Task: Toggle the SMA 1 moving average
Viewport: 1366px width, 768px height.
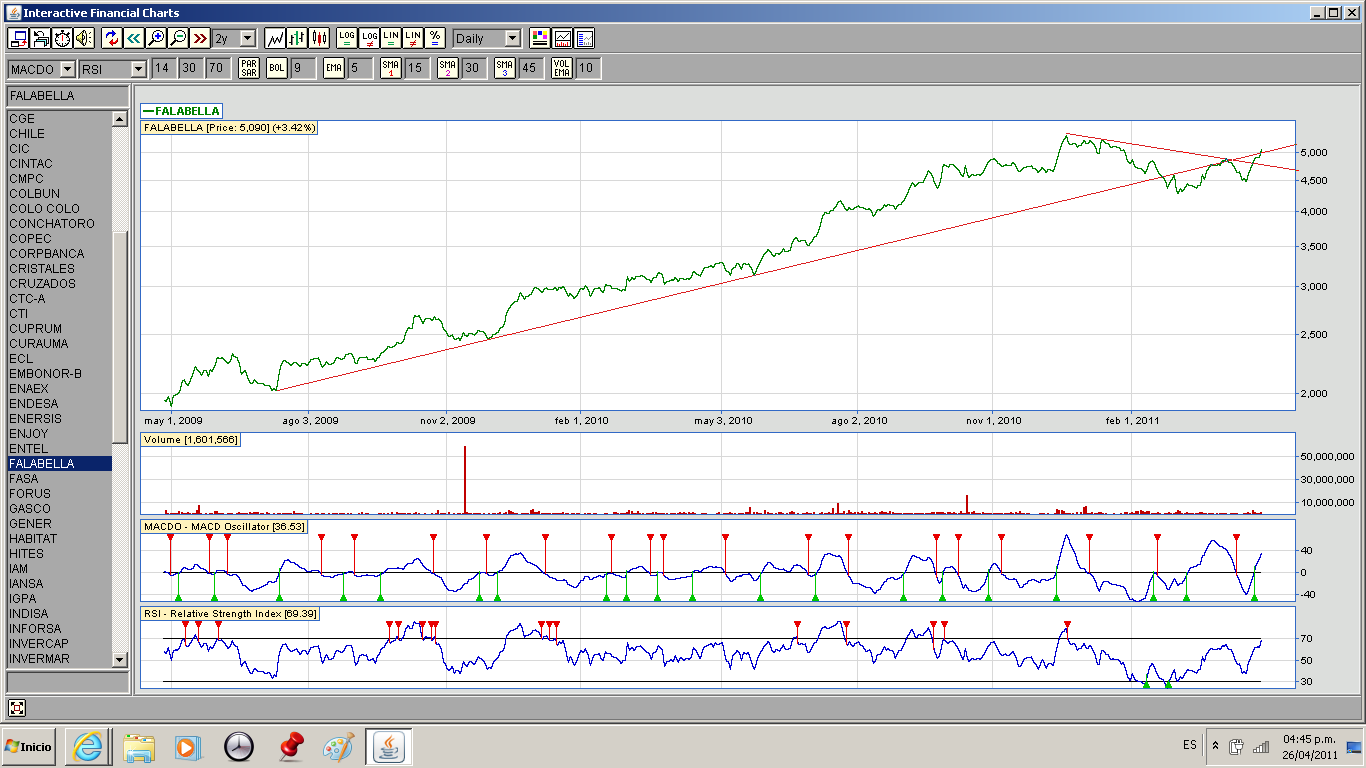Action: (390, 68)
